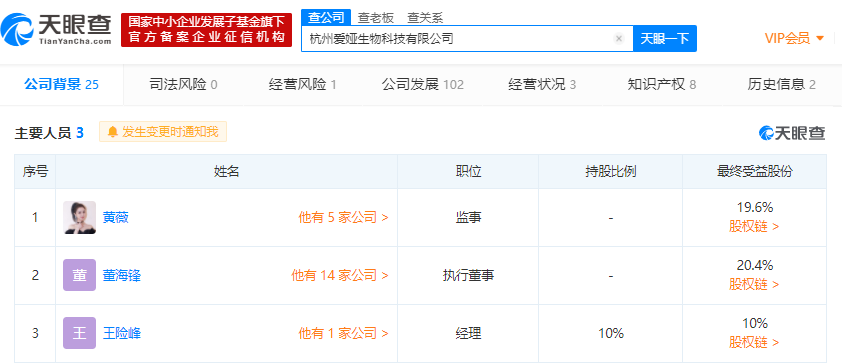
Task: Click the TianYanCha logo at top left
Action: tap(56, 30)
